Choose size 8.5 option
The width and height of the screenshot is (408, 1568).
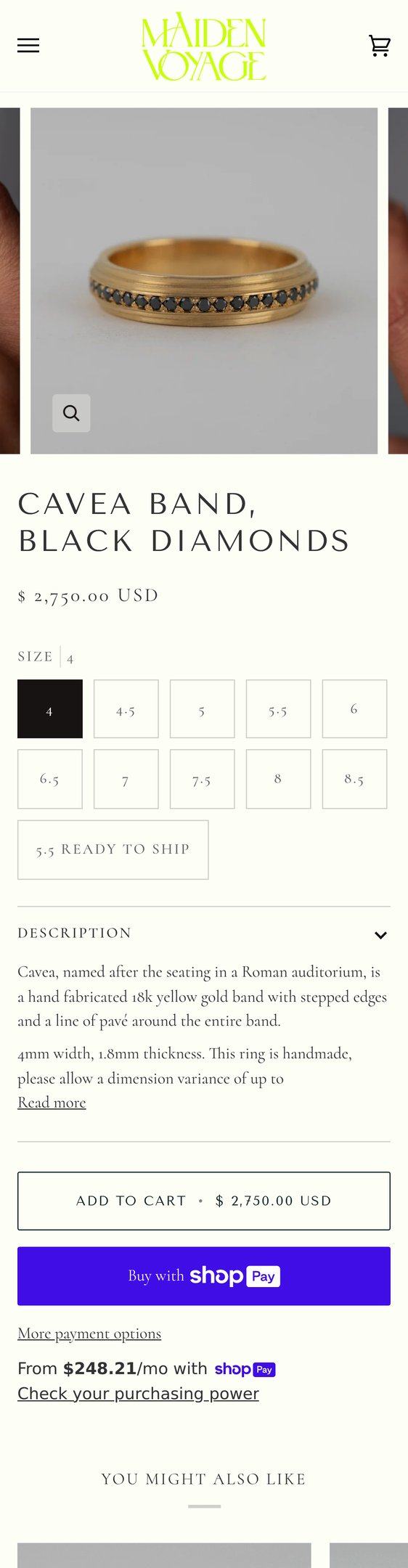pyautogui.click(x=355, y=779)
